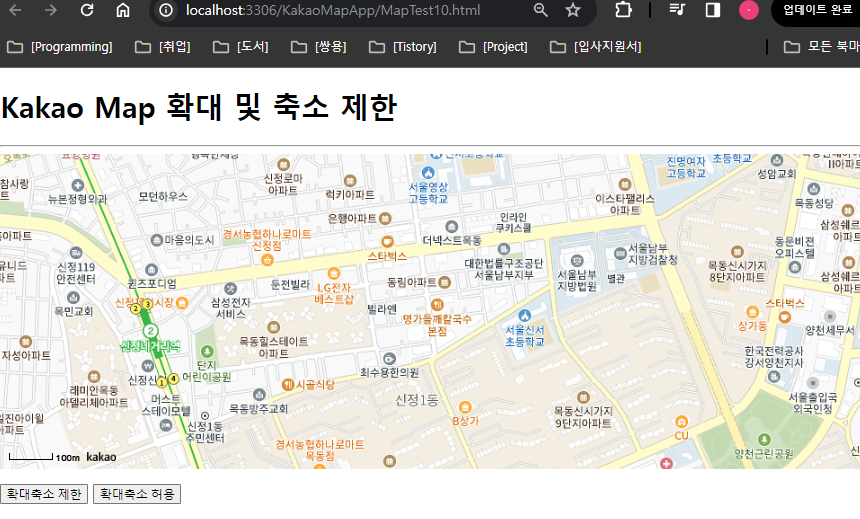The image size is (860, 519).
Task: Click the 서울남부지방검찰청 marker
Action: 620,253
